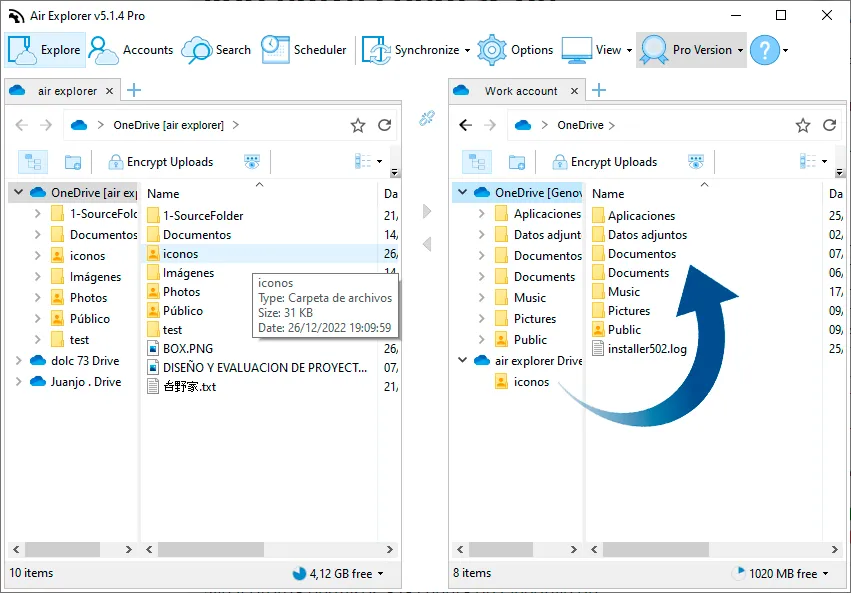Open the Help dropdown arrow

pos(785,50)
